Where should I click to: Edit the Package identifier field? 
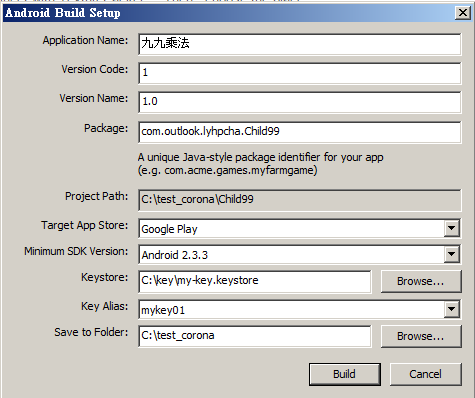pos(300,132)
